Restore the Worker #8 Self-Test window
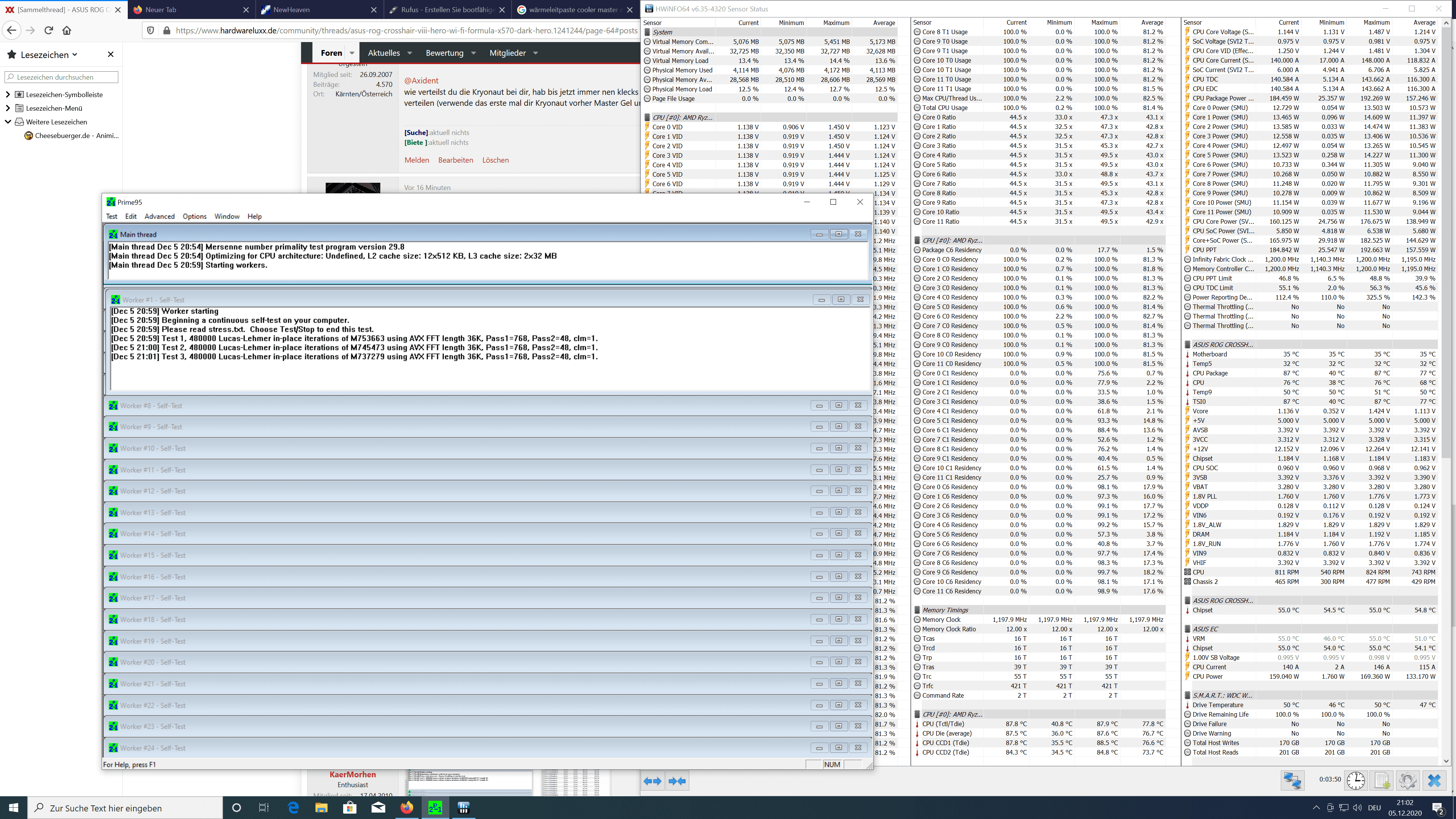The height and width of the screenshot is (819, 1456). pos(838,405)
